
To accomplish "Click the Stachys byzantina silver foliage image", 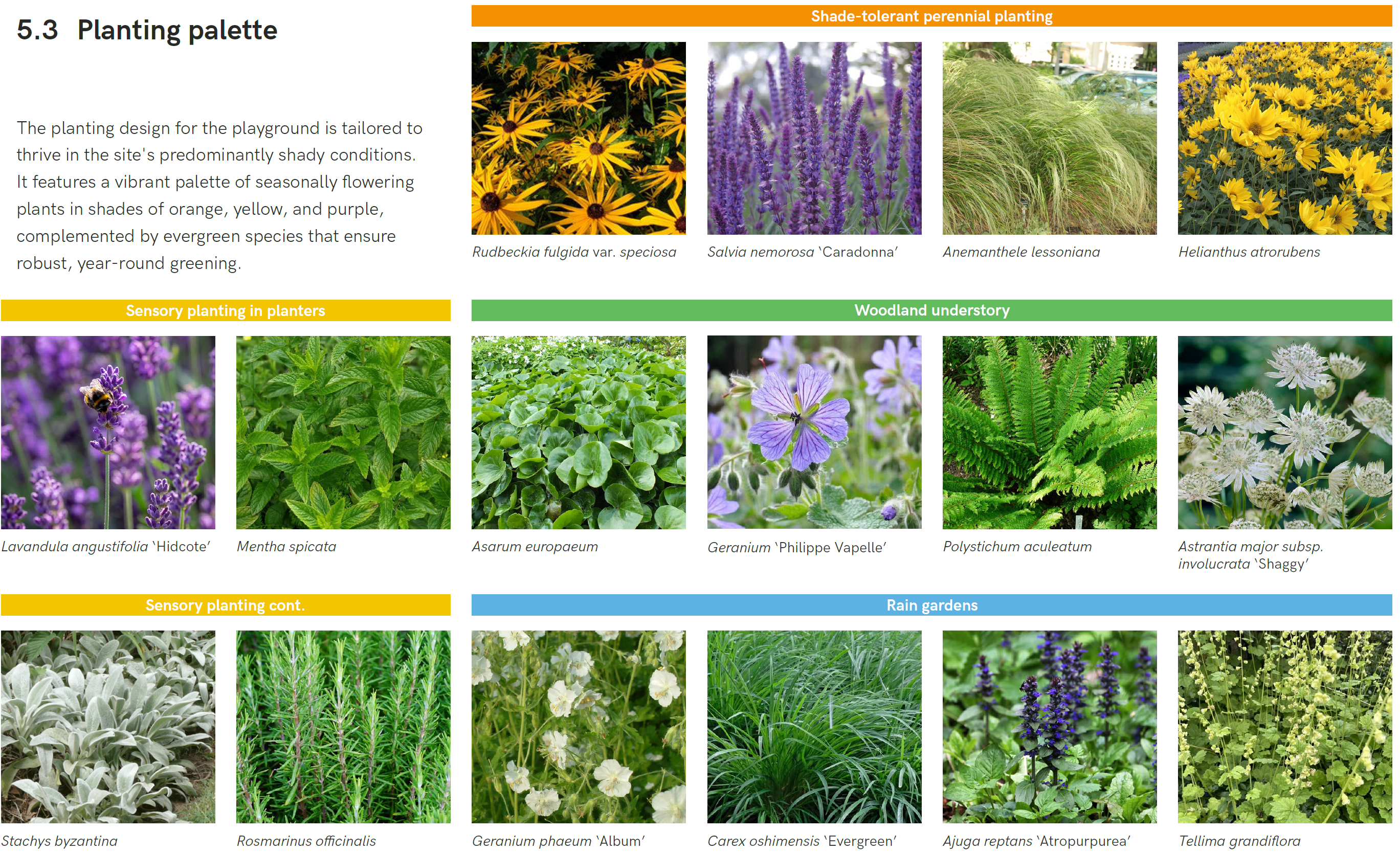I will click(x=108, y=726).
